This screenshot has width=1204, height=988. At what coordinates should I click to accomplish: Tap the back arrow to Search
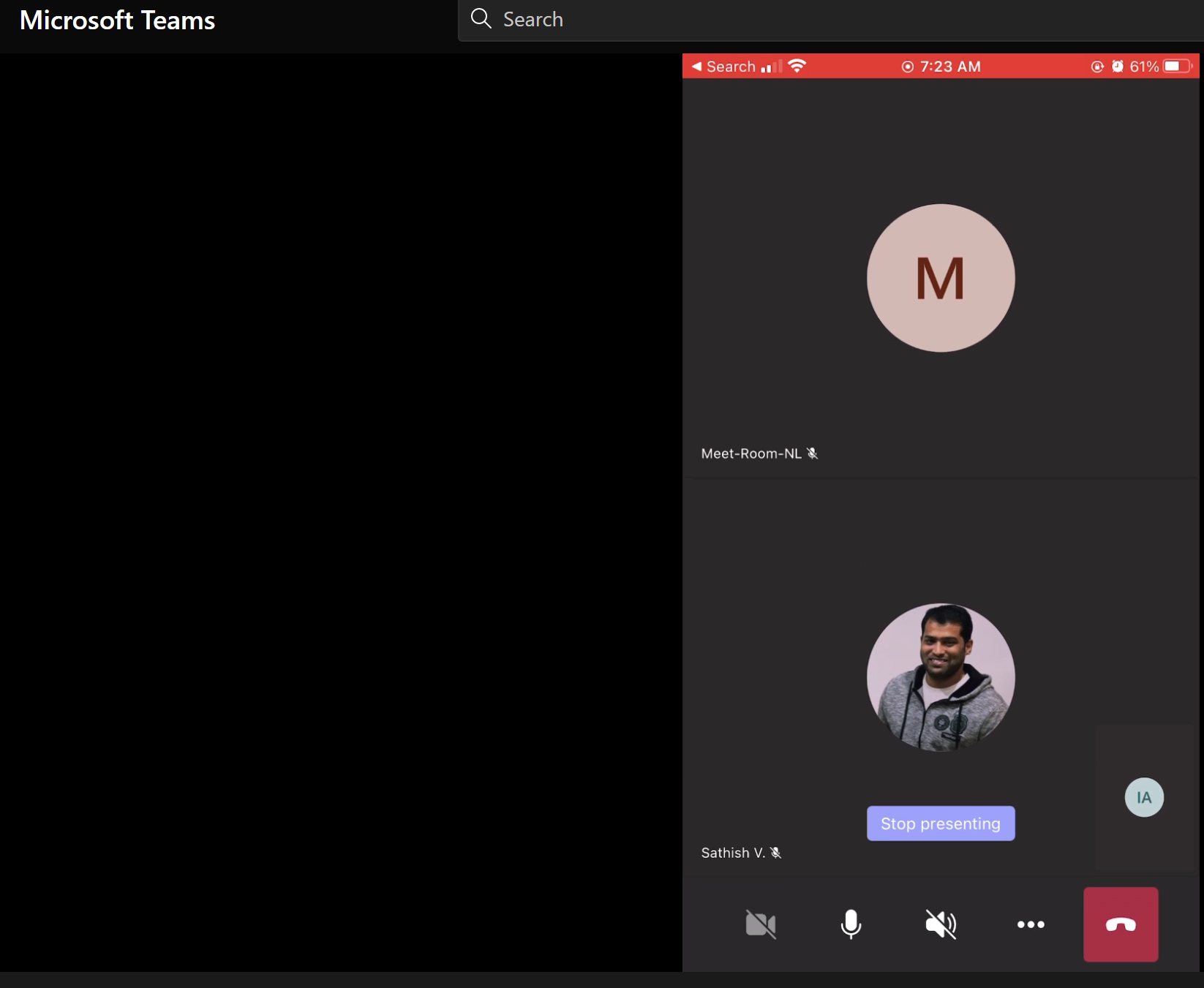click(x=697, y=67)
